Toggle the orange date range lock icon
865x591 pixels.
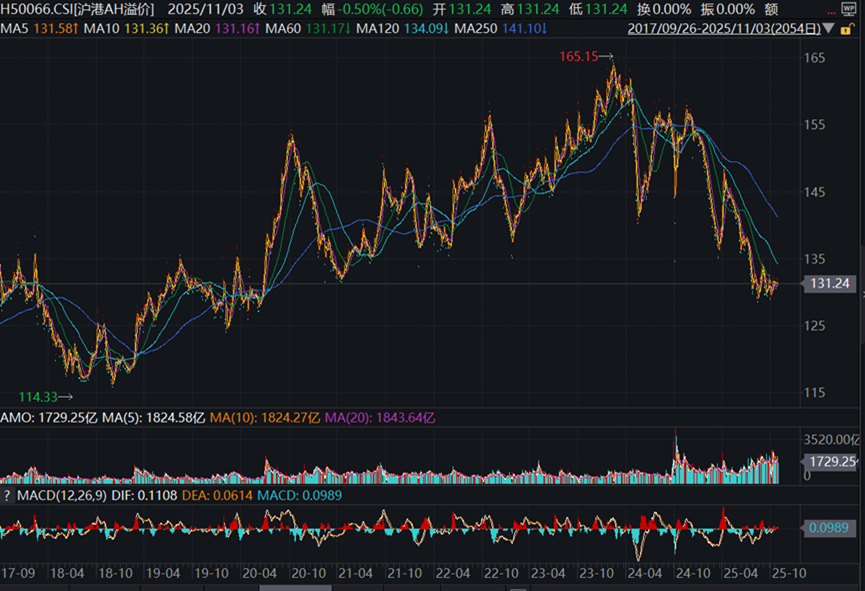(x=847, y=29)
